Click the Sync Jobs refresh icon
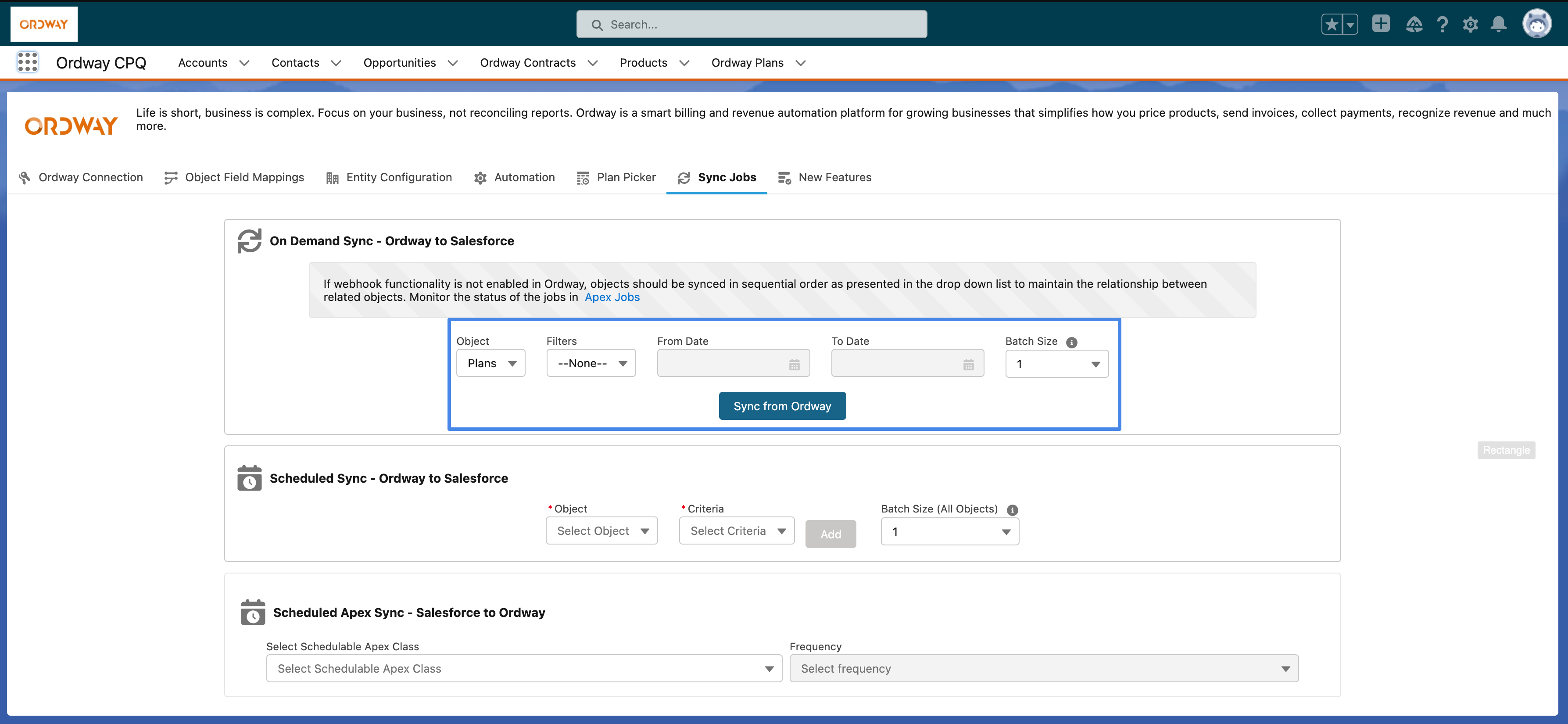The image size is (1568, 724). point(684,178)
